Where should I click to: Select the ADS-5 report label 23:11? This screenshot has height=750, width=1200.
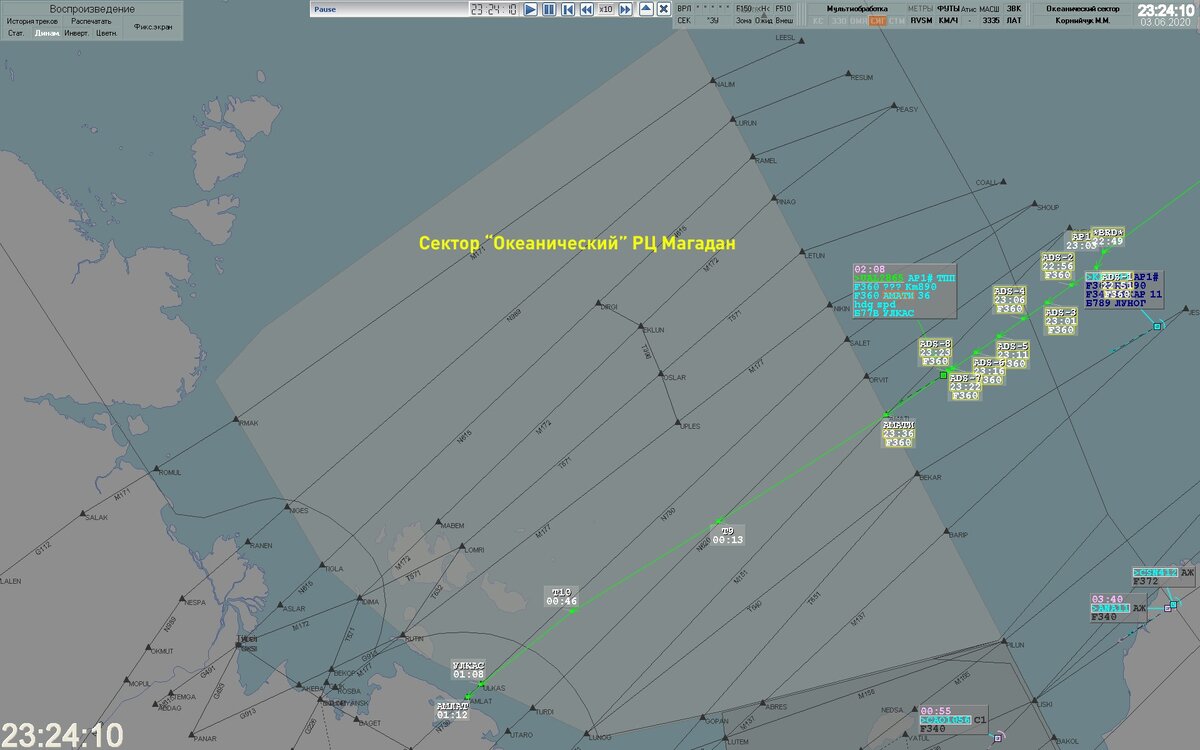[x=1012, y=354]
